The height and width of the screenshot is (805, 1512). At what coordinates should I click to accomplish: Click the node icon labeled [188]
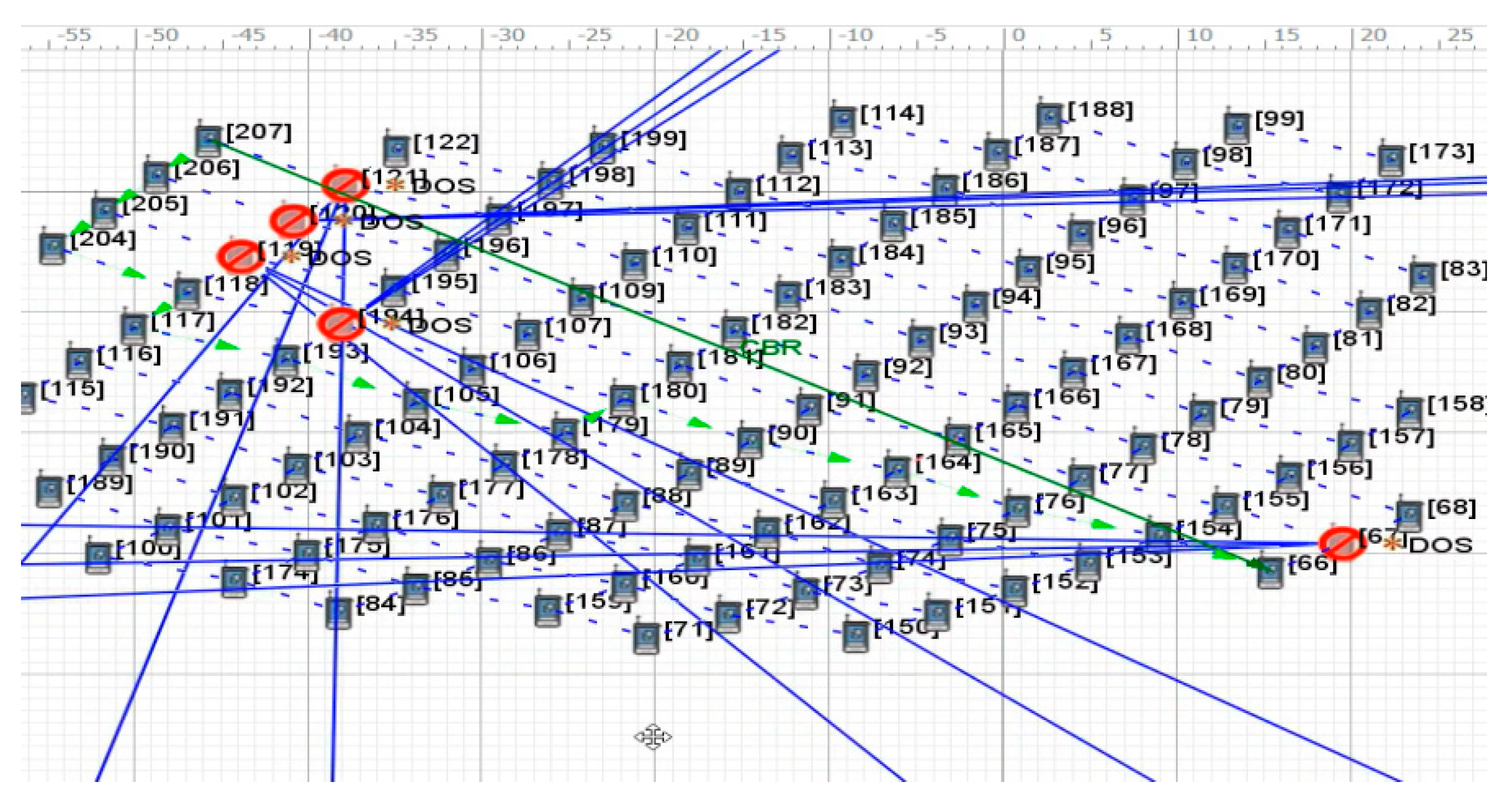tap(1049, 118)
